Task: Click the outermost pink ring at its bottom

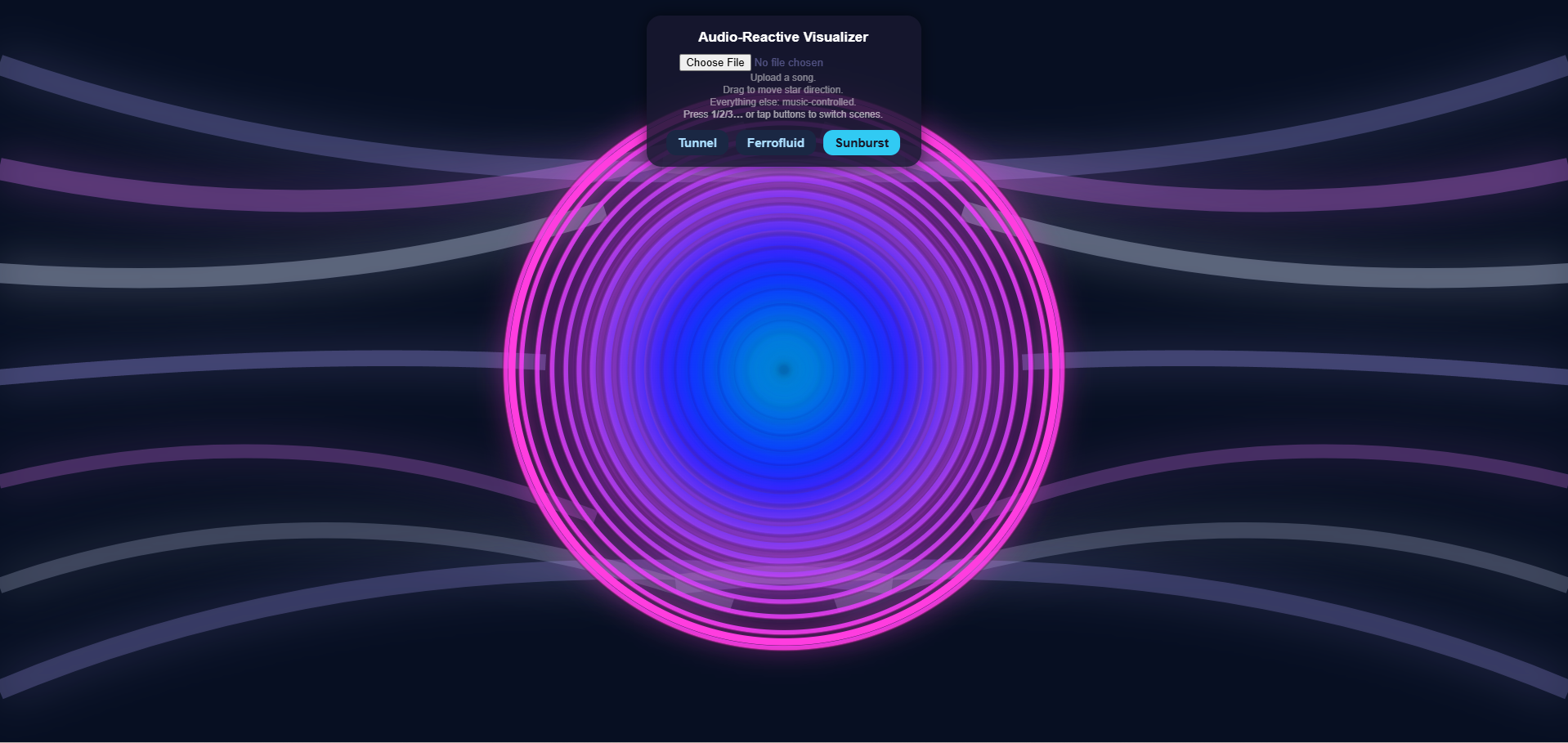Action: pos(783,646)
